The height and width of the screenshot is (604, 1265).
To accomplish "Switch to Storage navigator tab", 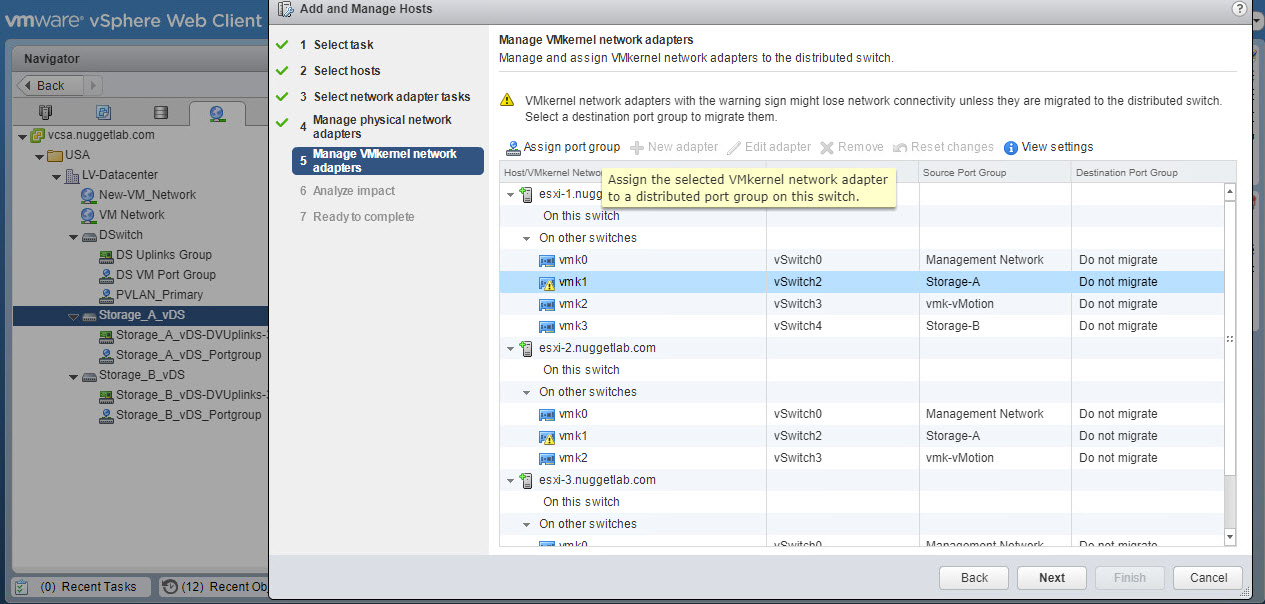I will click(160, 112).
